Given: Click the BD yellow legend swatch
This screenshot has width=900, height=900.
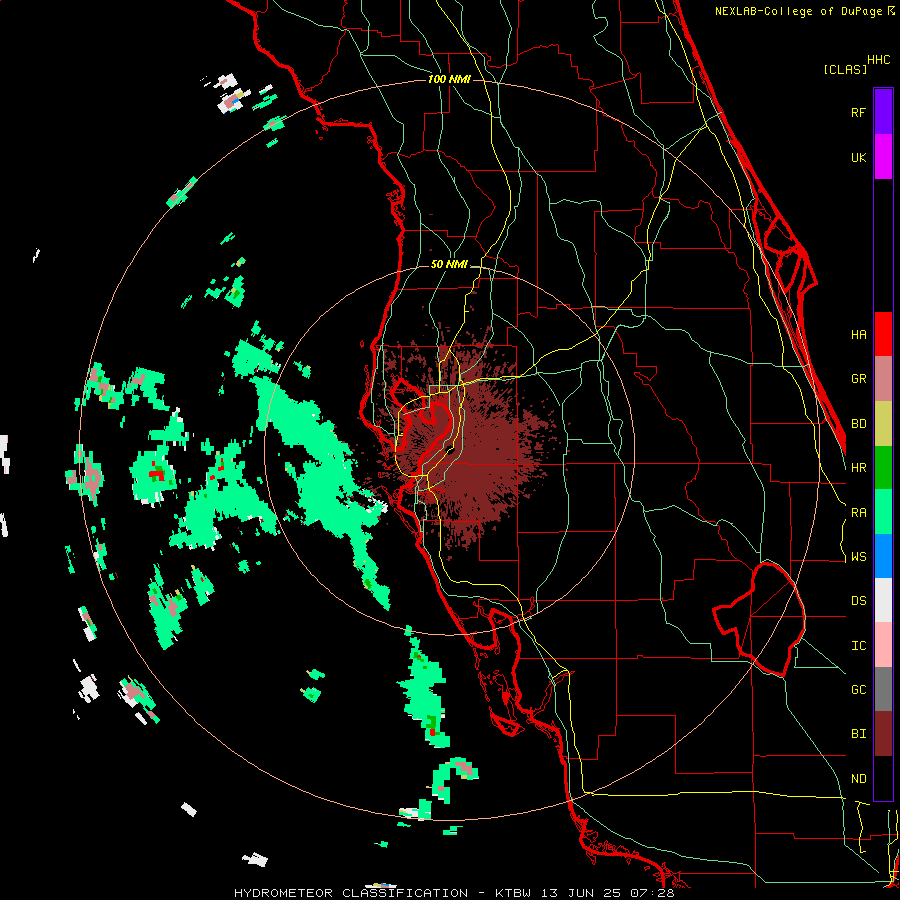Looking at the screenshot, I should pyautogui.click(x=883, y=424).
